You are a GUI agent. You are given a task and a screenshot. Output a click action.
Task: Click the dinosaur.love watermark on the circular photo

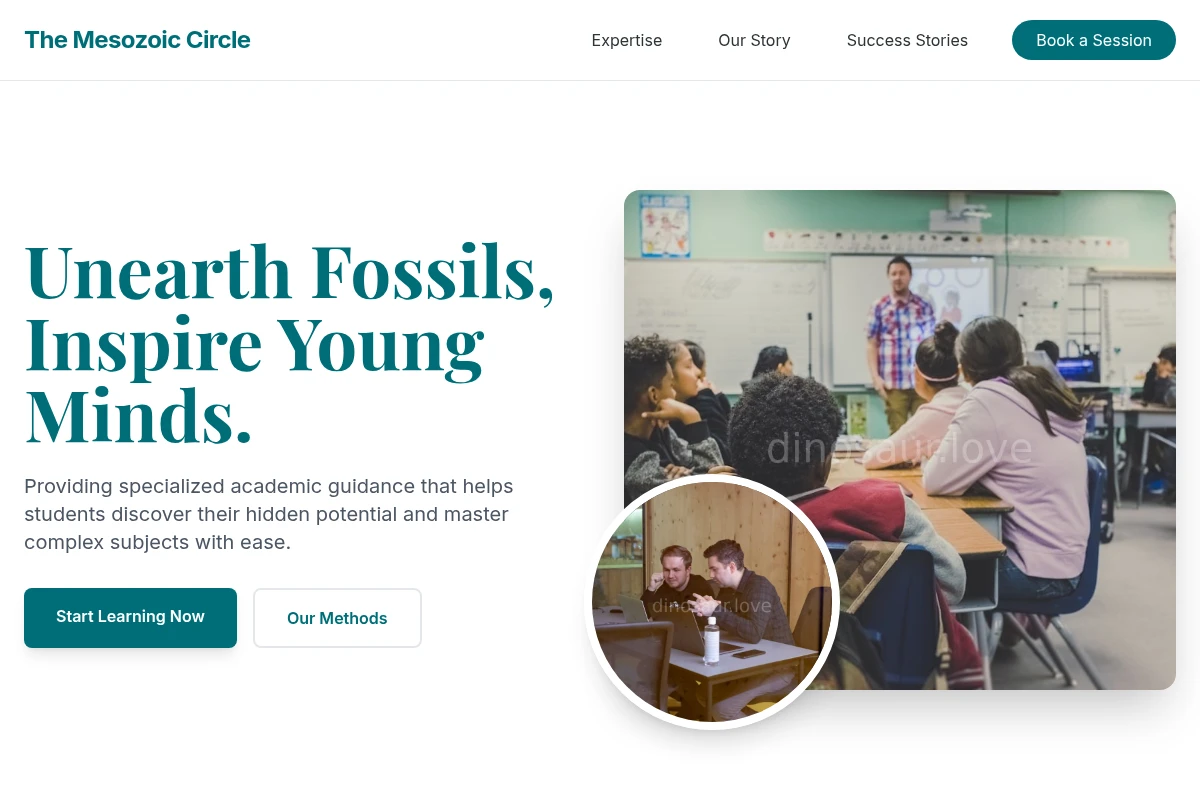coord(712,605)
